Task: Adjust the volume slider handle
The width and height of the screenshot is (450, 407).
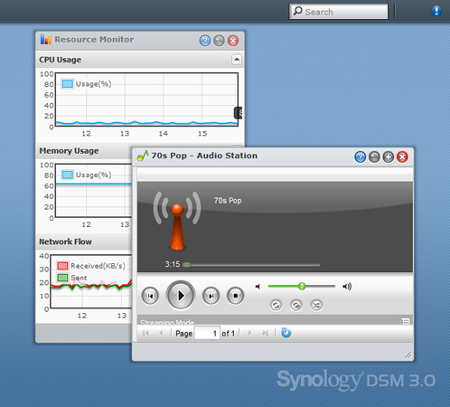Action: coord(302,286)
